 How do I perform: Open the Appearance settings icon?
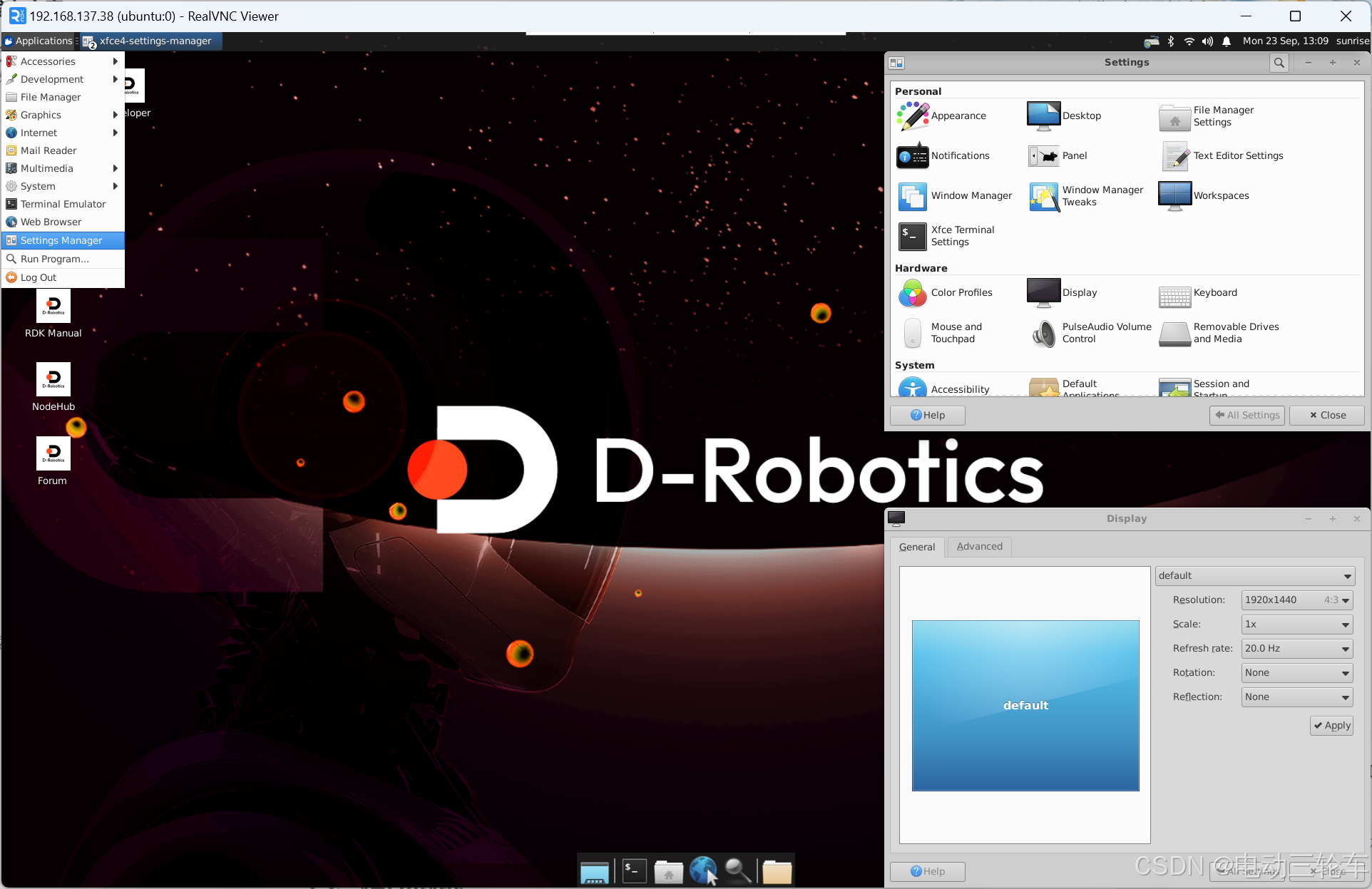coord(913,116)
